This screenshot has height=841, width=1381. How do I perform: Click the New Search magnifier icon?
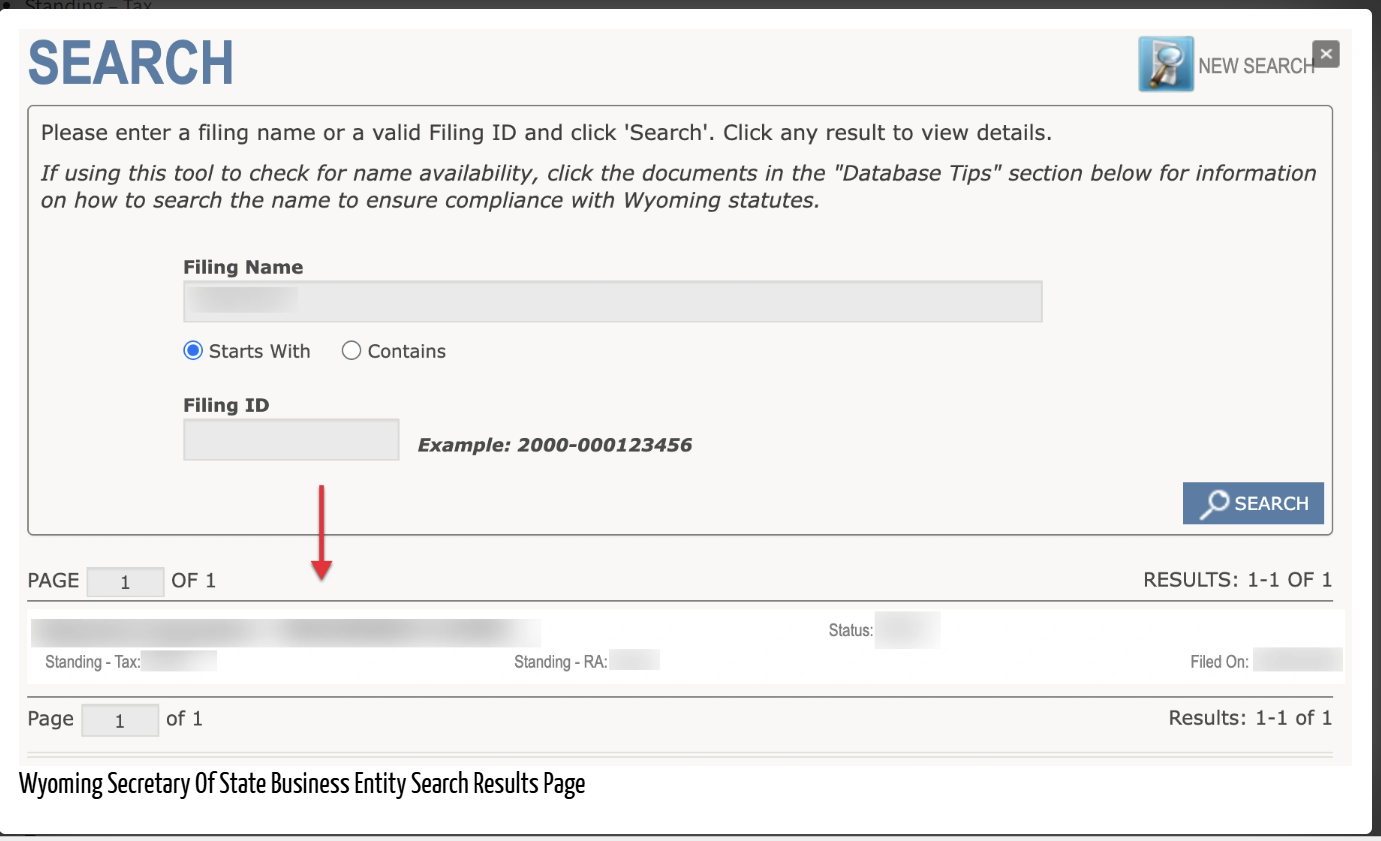[1166, 64]
